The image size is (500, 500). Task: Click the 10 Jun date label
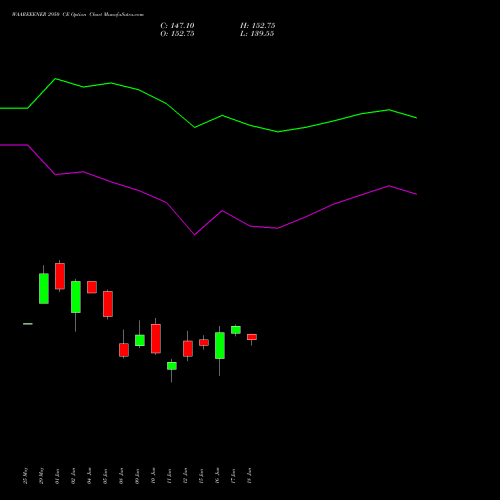(x=154, y=476)
